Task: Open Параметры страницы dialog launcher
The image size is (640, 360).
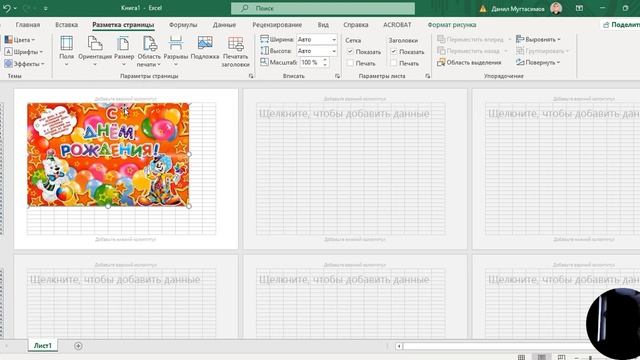Action: coord(251,76)
